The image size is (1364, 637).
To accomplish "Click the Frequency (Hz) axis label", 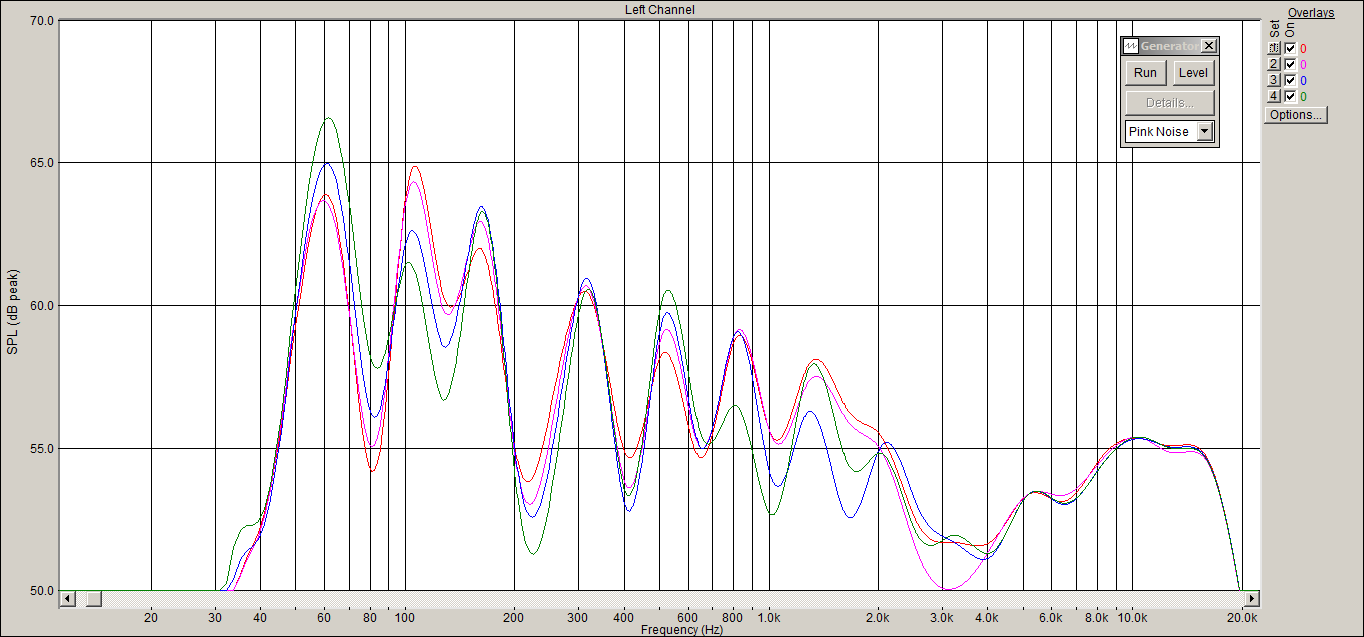I will tap(682, 630).
